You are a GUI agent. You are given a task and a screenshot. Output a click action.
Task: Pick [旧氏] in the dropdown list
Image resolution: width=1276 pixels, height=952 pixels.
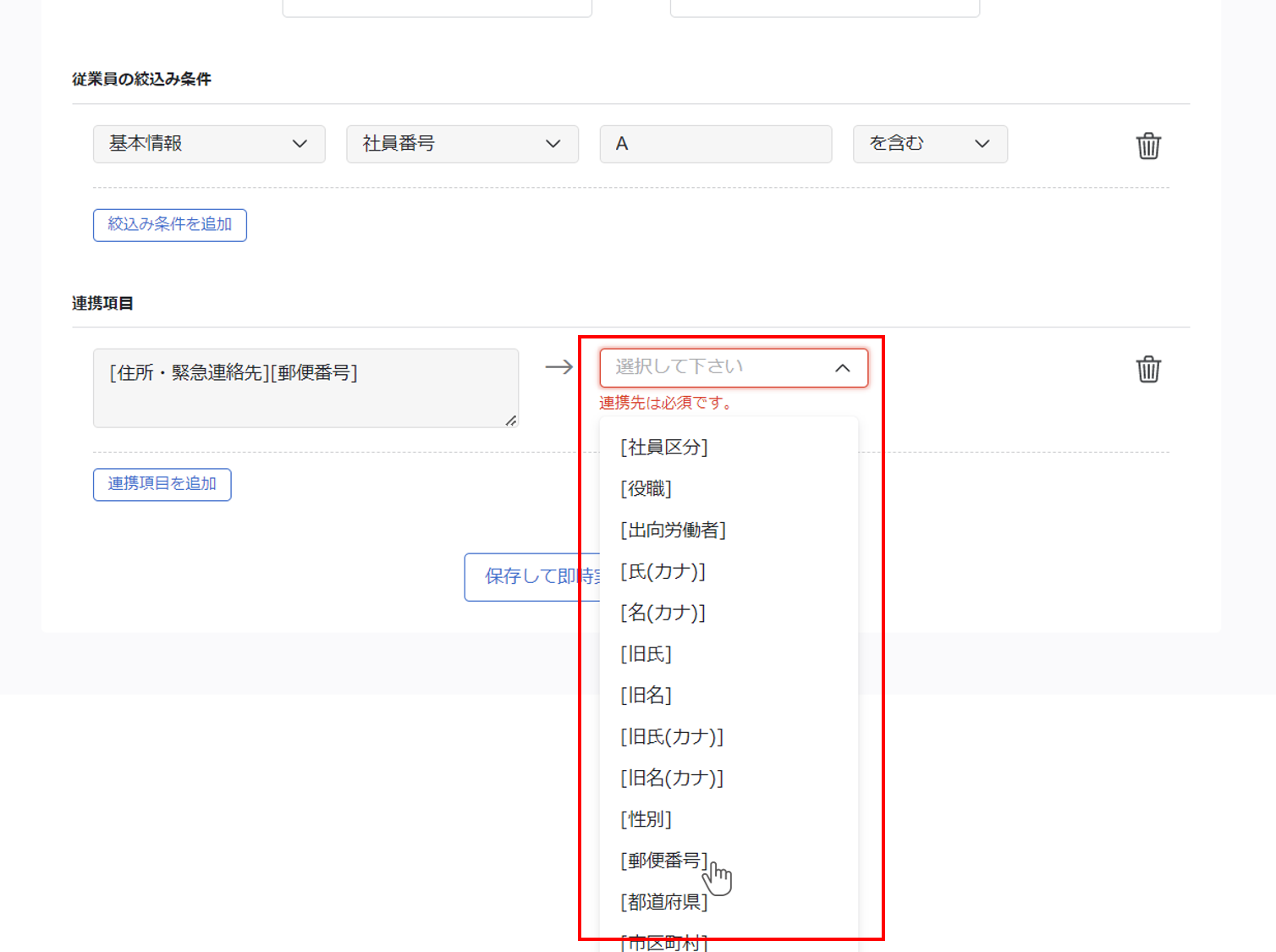(x=646, y=654)
